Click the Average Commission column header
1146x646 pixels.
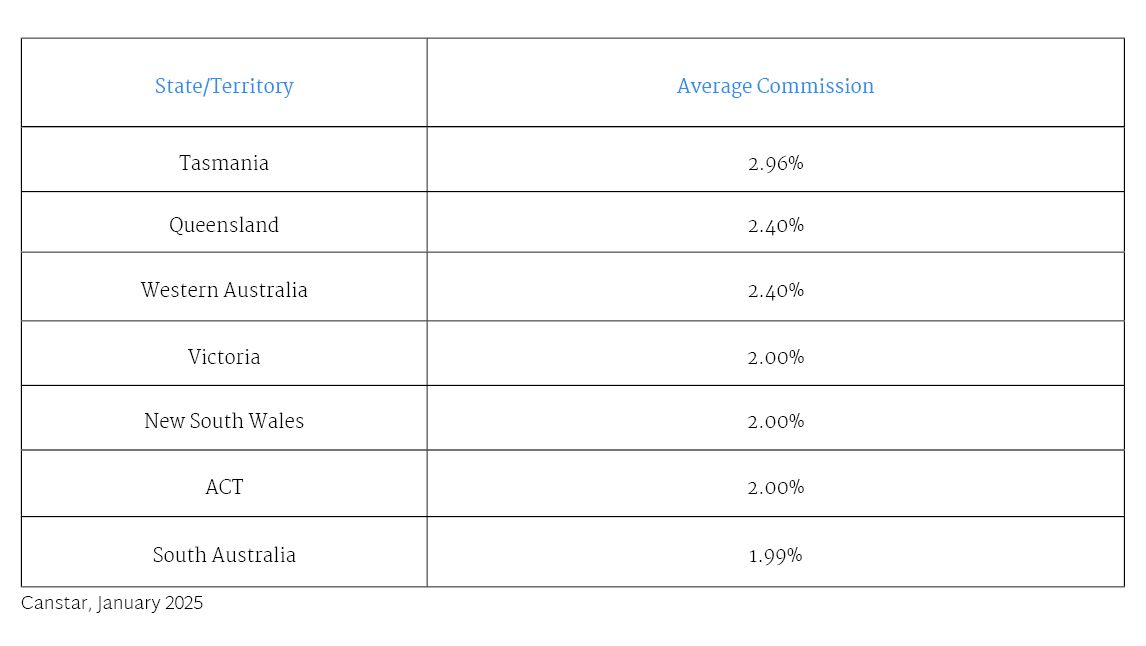(775, 86)
